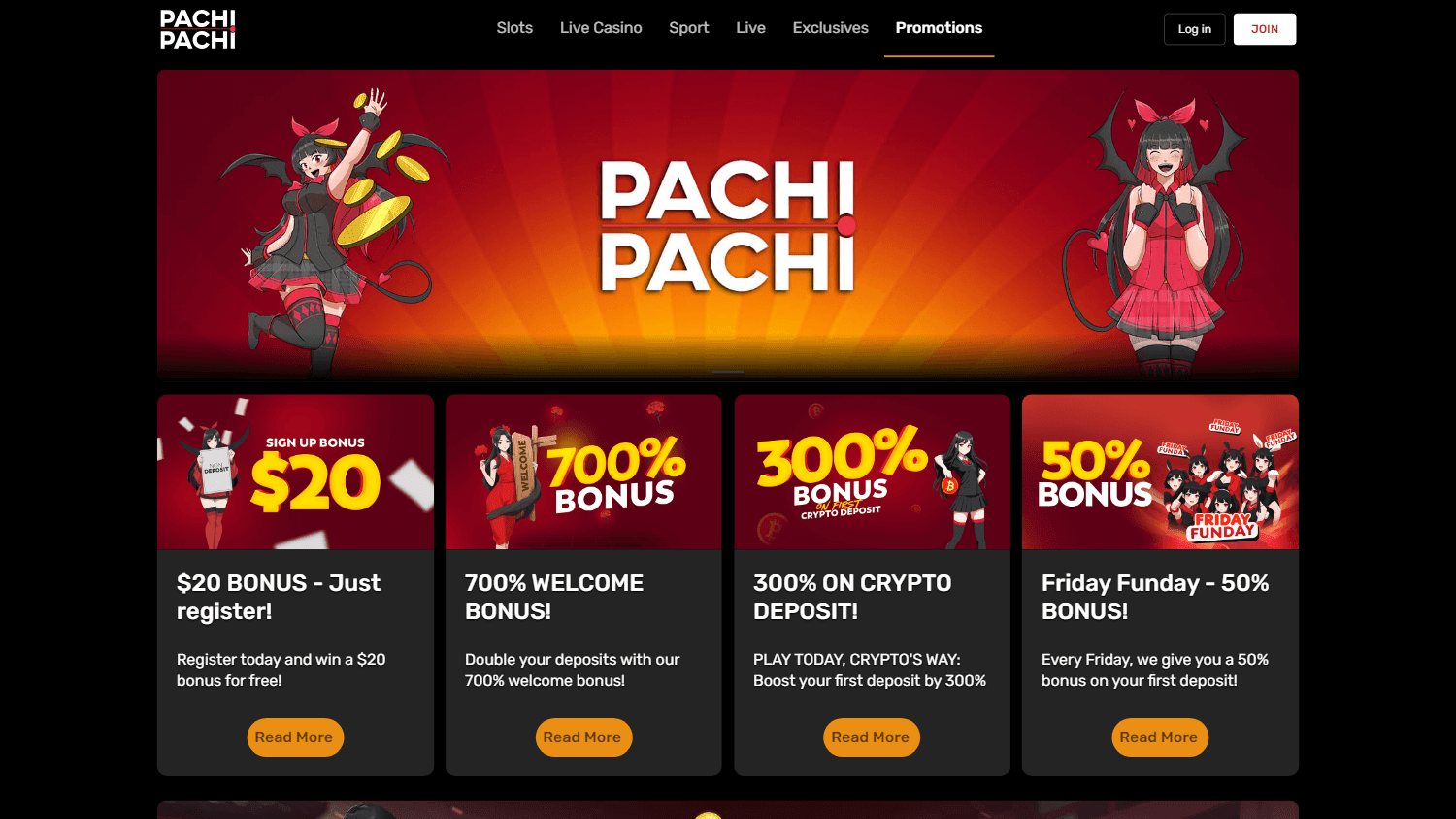The width and height of the screenshot is (1456, 819).
Task: Read More about 300% crypto deposit
Action: [872, 737]
